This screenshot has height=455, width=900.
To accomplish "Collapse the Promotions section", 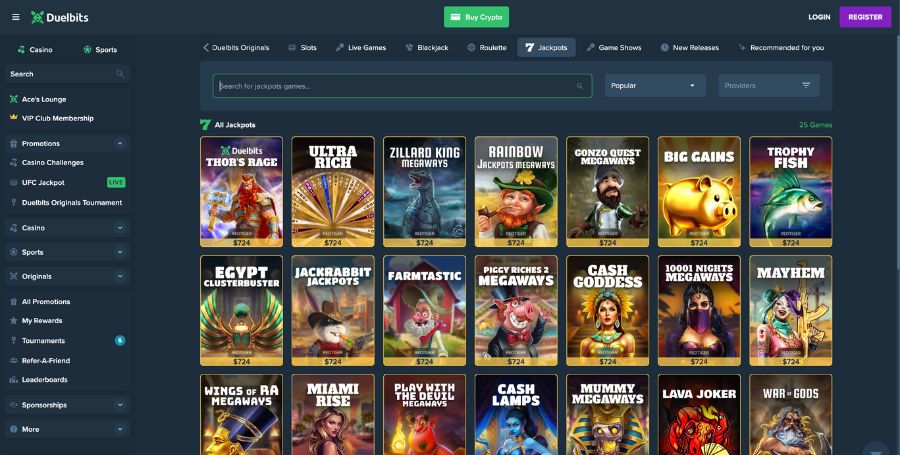I will click(120, 144).
